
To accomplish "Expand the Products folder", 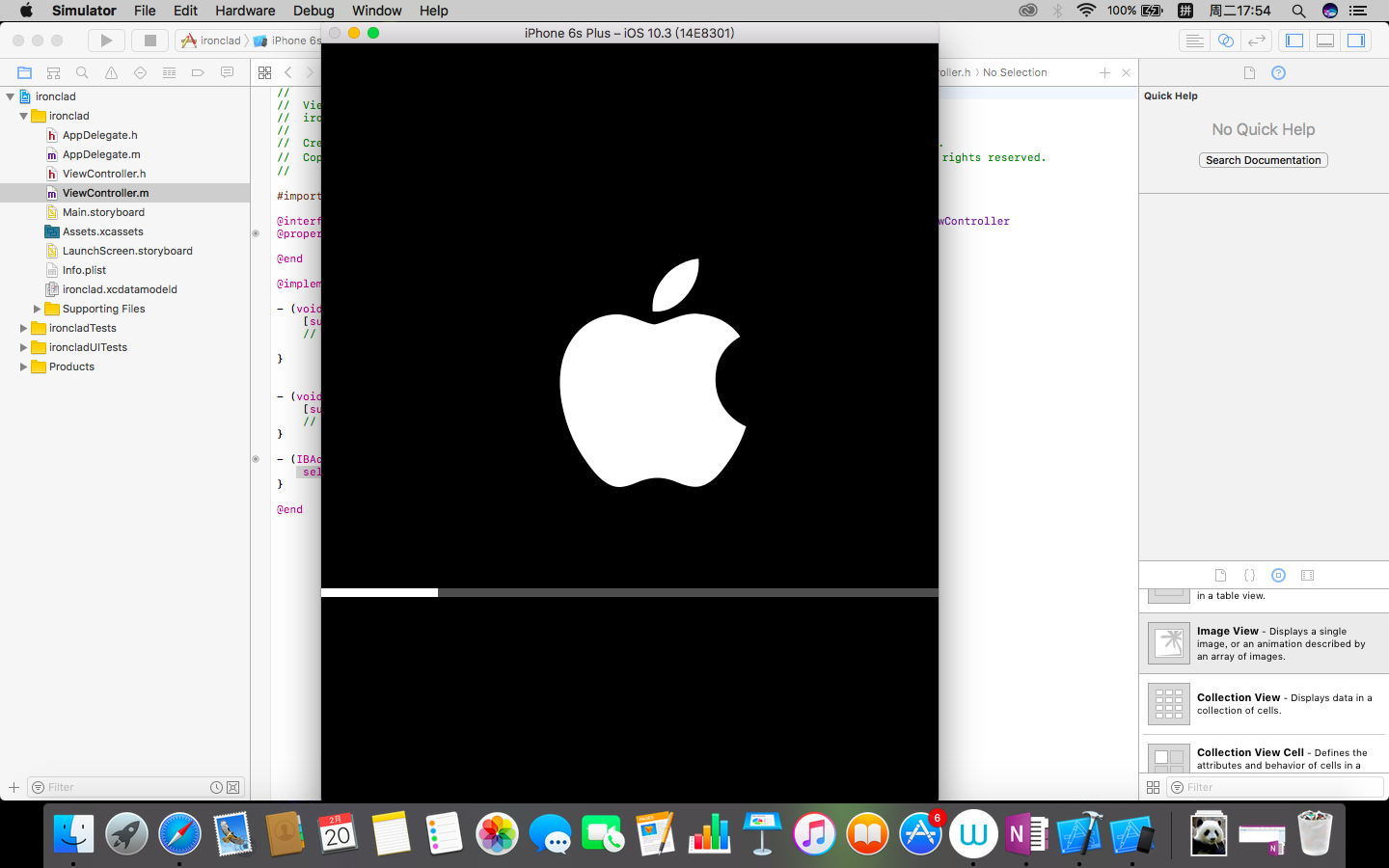I will [23, 366].
